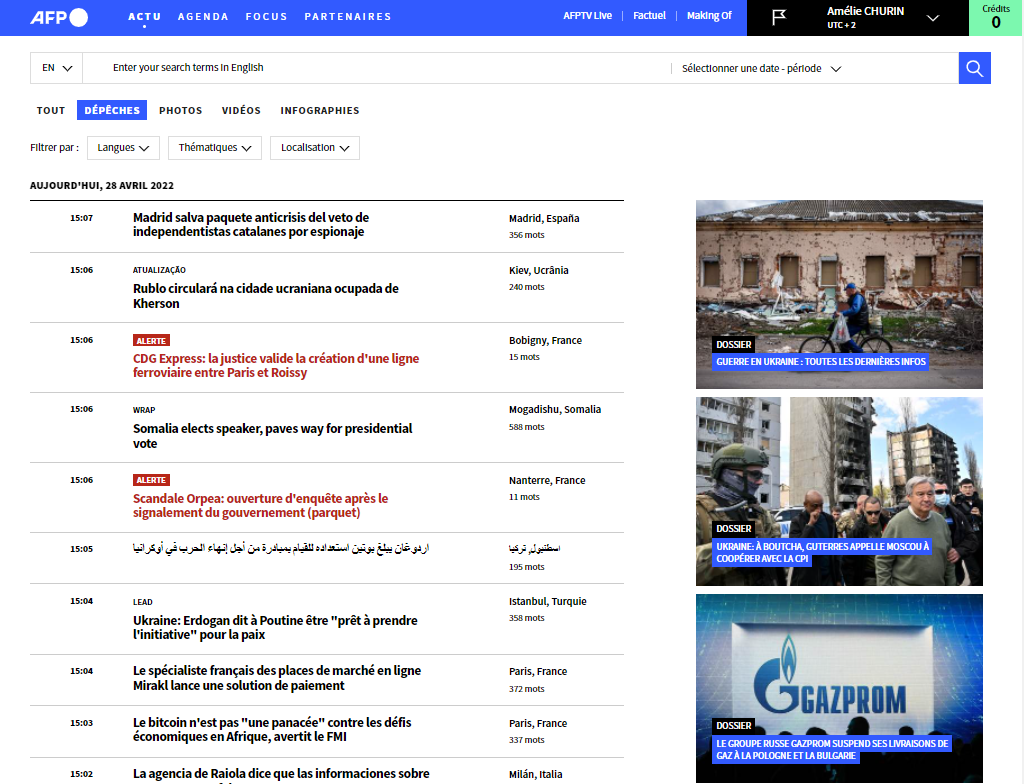
Task: Open the AFPTV Live link
Action: (x=588, y=16)
